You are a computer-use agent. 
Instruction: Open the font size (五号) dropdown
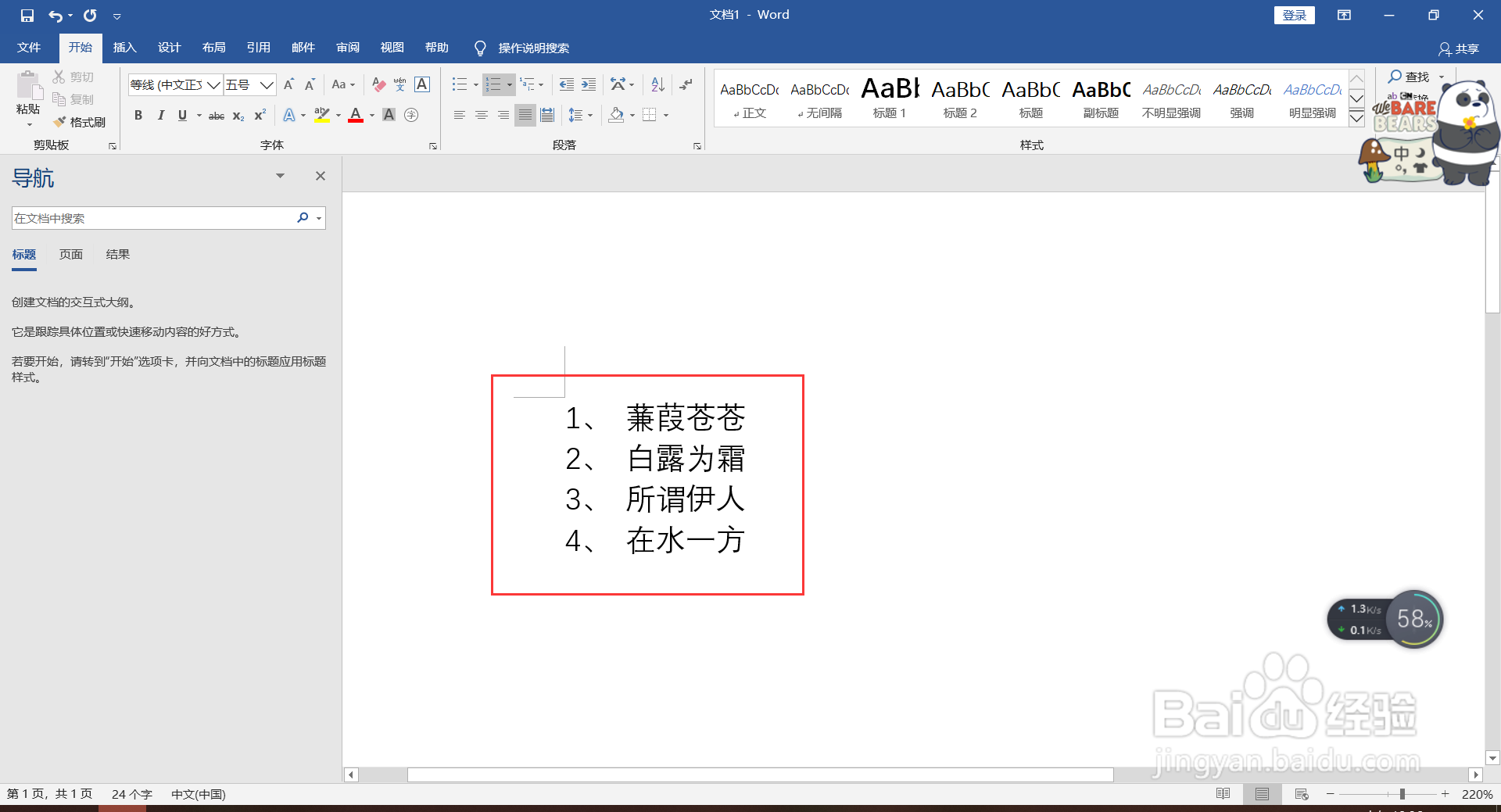pyautogui.click(x=267, y=84)
